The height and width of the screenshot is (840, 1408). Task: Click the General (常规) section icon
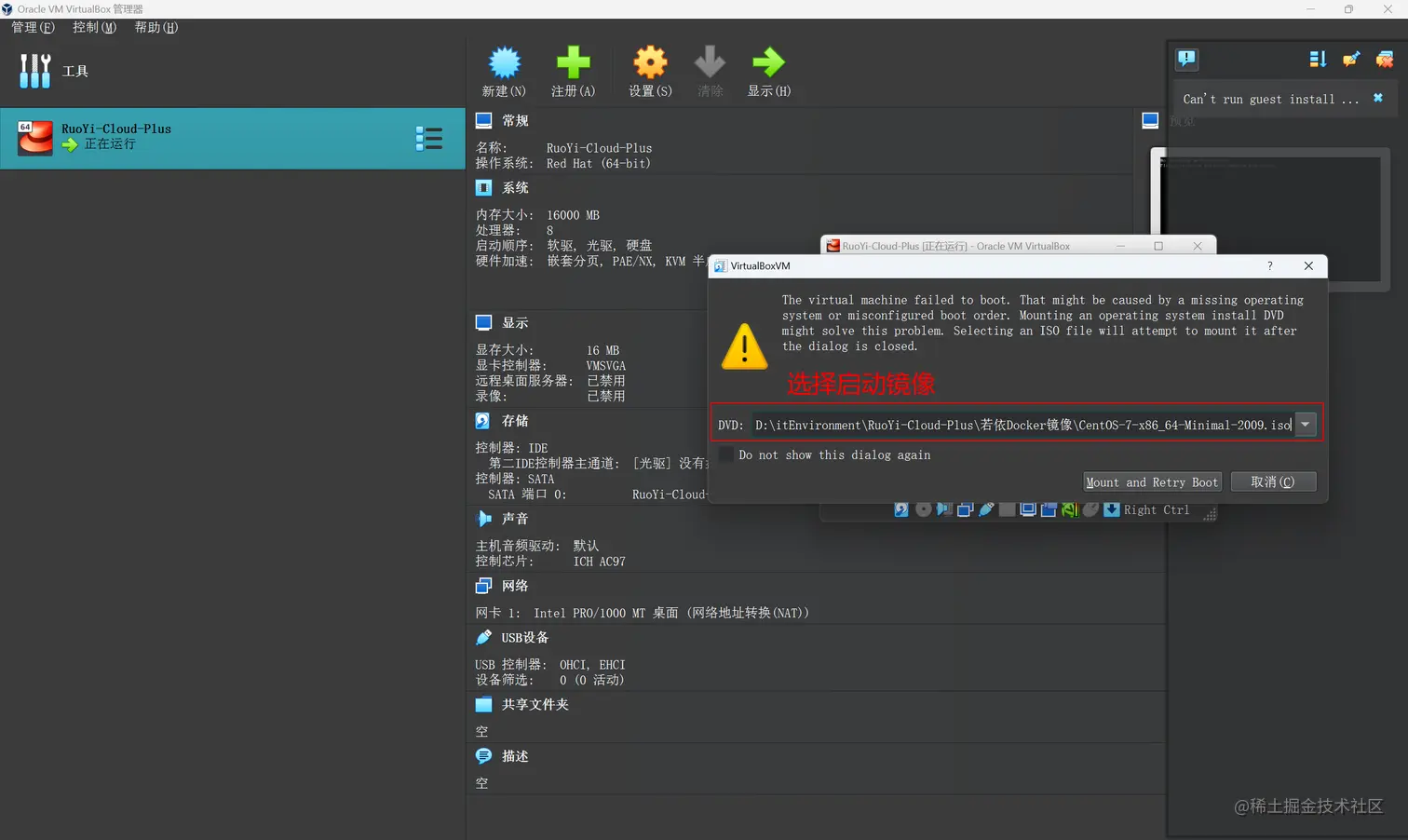pyautogui.click(x=483, y=120)
